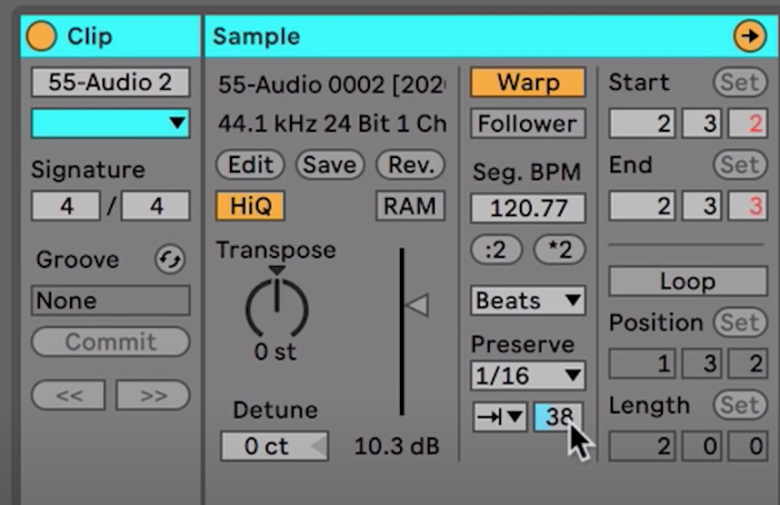Click the 0 st transpose readout
The width and height of the screenshot is (780, 505).
click(x=275, y=352)
